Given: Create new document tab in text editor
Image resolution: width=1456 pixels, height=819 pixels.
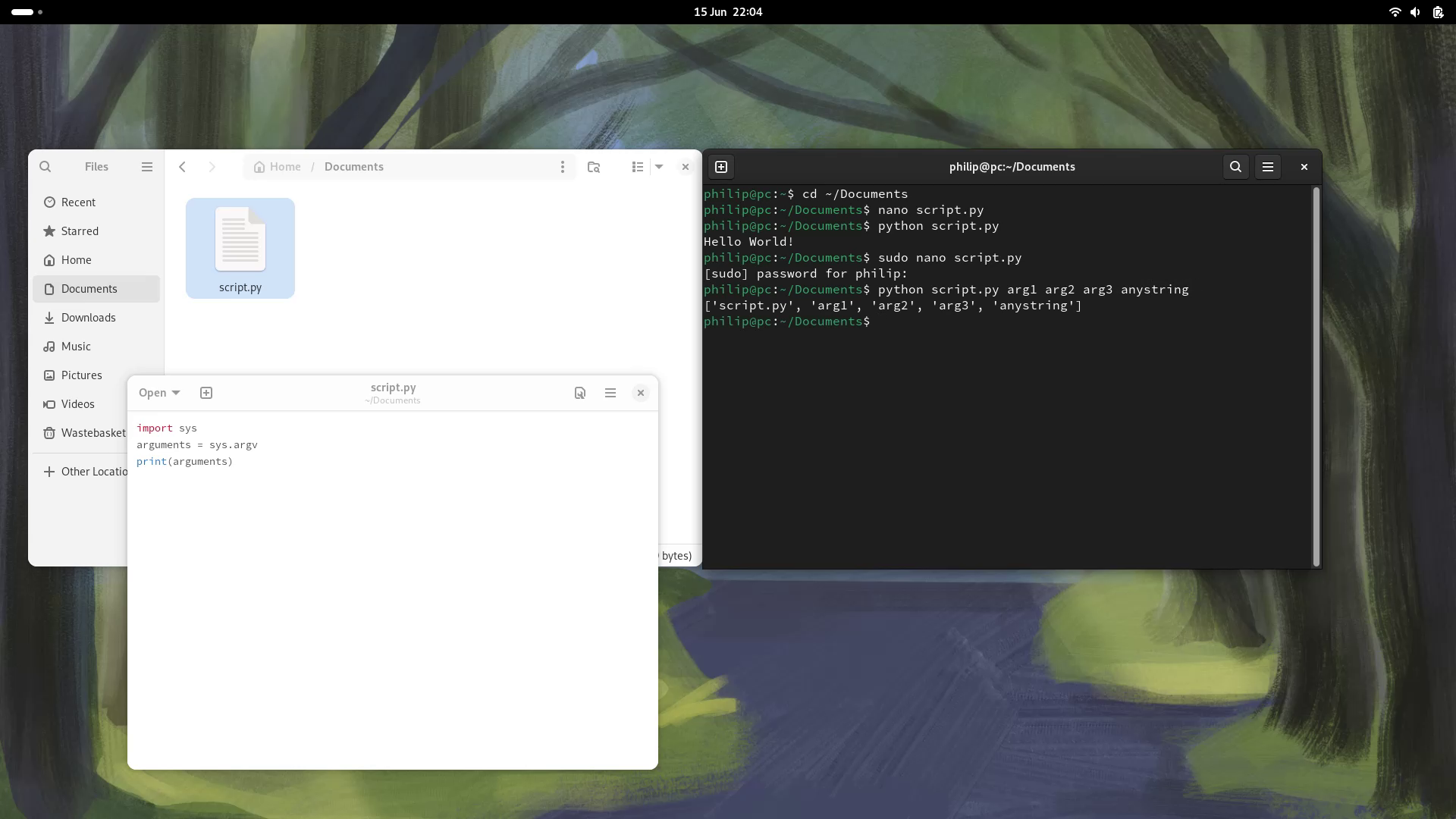Looking at the screenshot, I should pos(206,393).
